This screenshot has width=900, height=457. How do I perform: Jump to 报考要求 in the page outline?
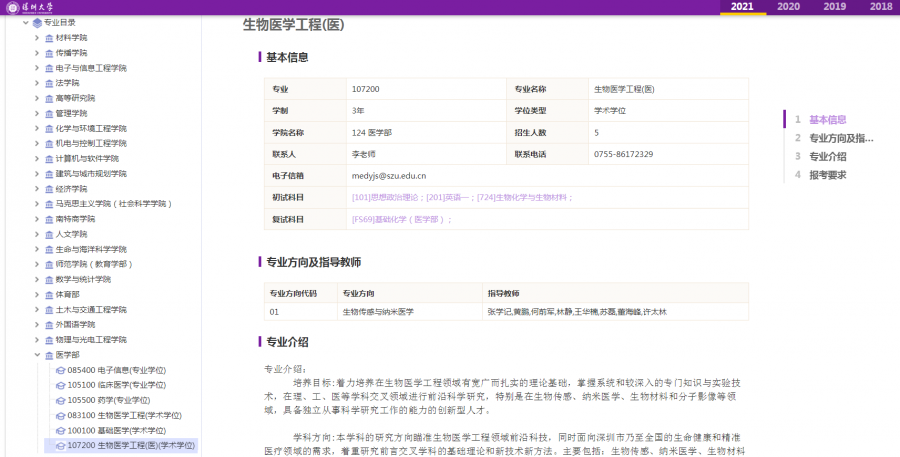click(827, 174)
